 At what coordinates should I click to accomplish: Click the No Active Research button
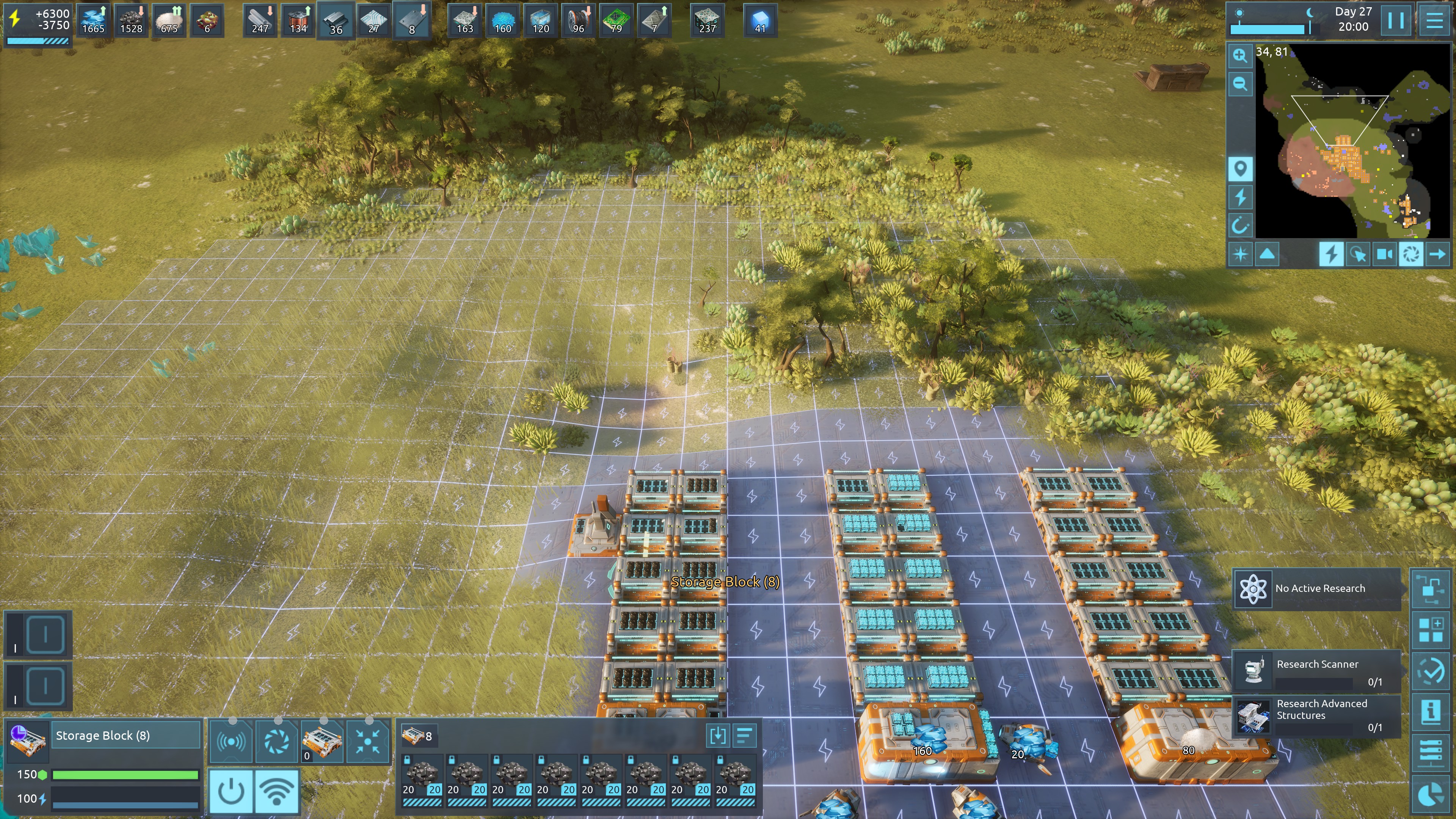(1316, 588)
